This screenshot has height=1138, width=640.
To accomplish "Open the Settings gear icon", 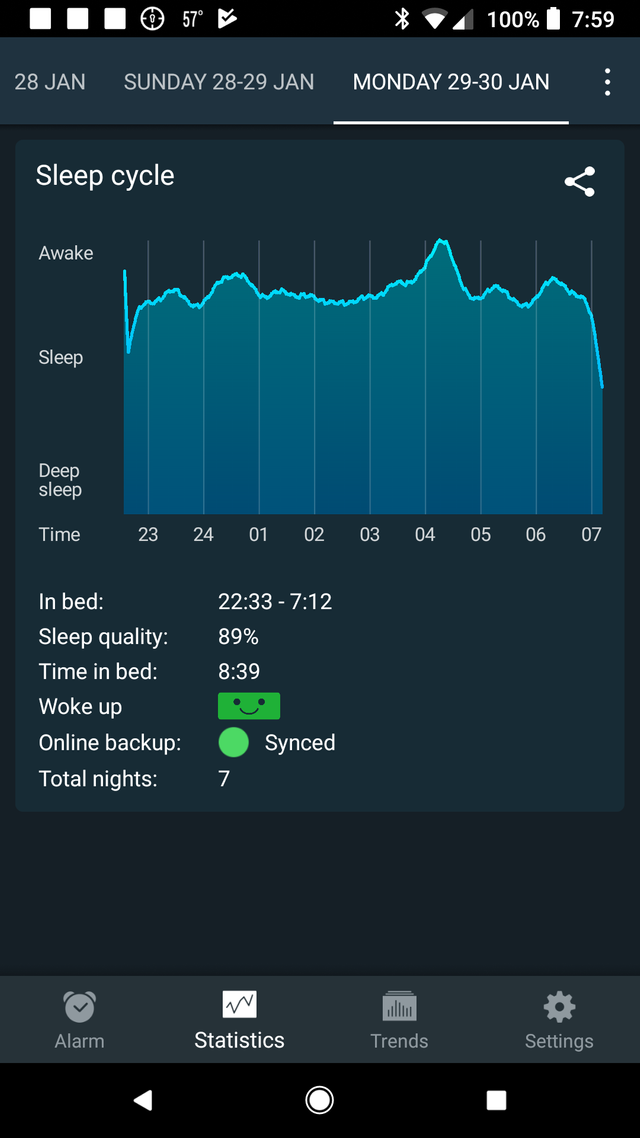I will coord(559,1006).
